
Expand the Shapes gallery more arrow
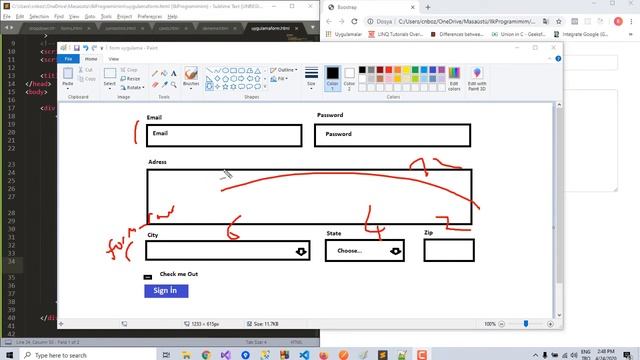[265, 87]
